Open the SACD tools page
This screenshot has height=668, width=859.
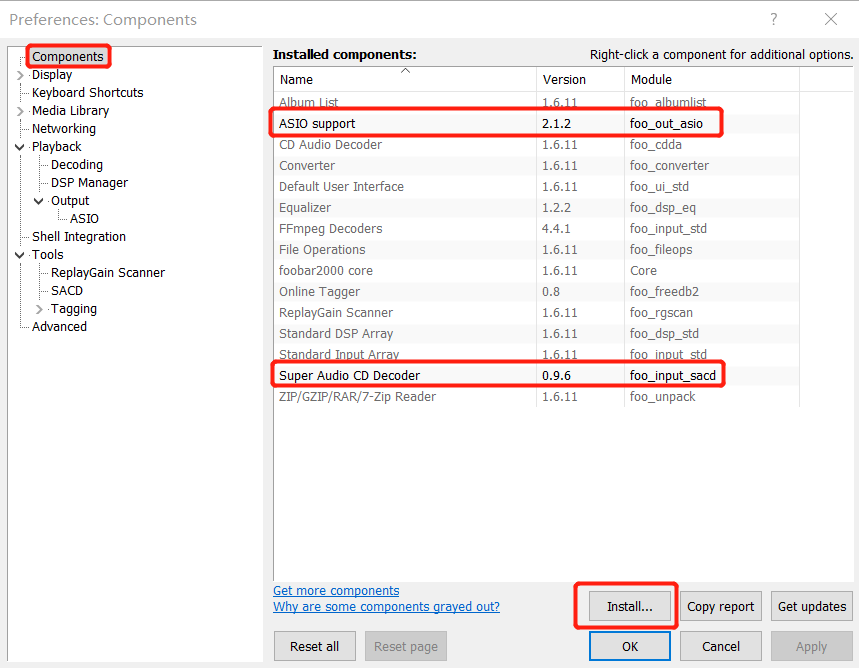coord(67,291)
